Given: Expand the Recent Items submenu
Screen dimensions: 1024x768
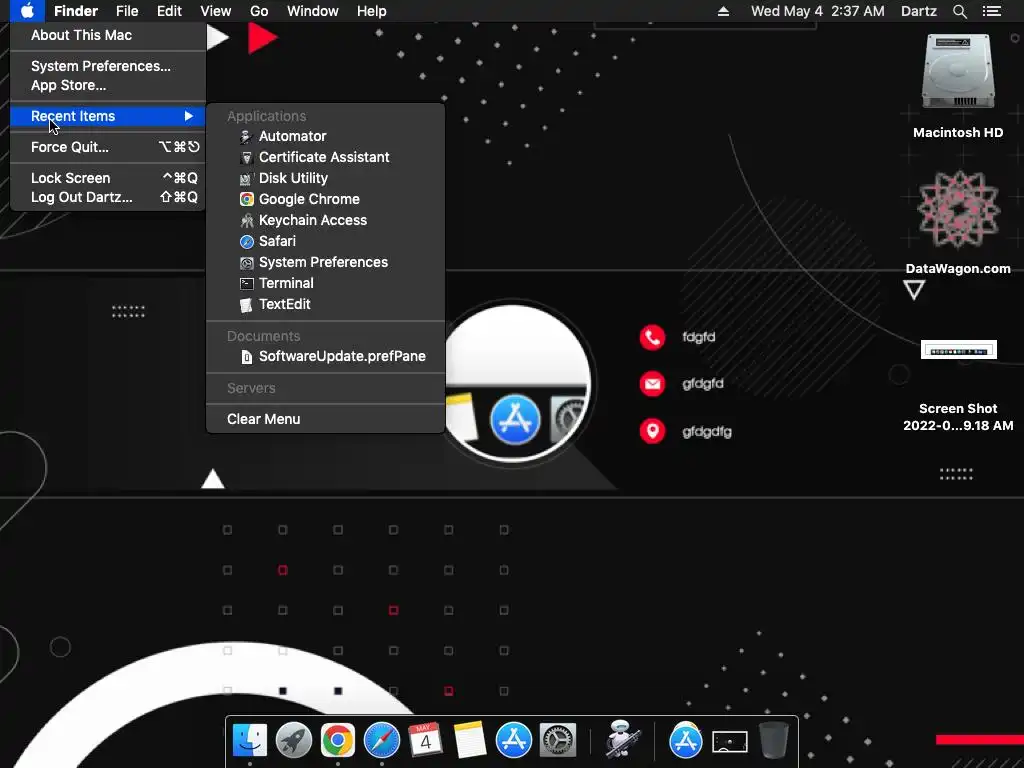Looking at the screenshot, I should click(108, 116).
